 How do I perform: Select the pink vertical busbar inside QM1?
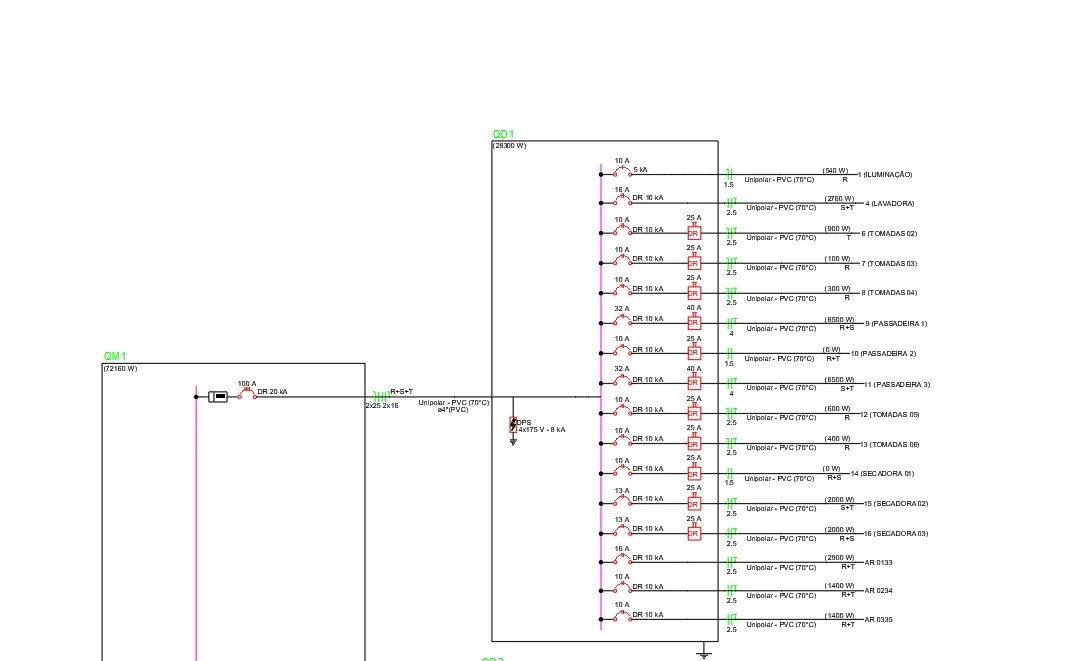(196, 523)
